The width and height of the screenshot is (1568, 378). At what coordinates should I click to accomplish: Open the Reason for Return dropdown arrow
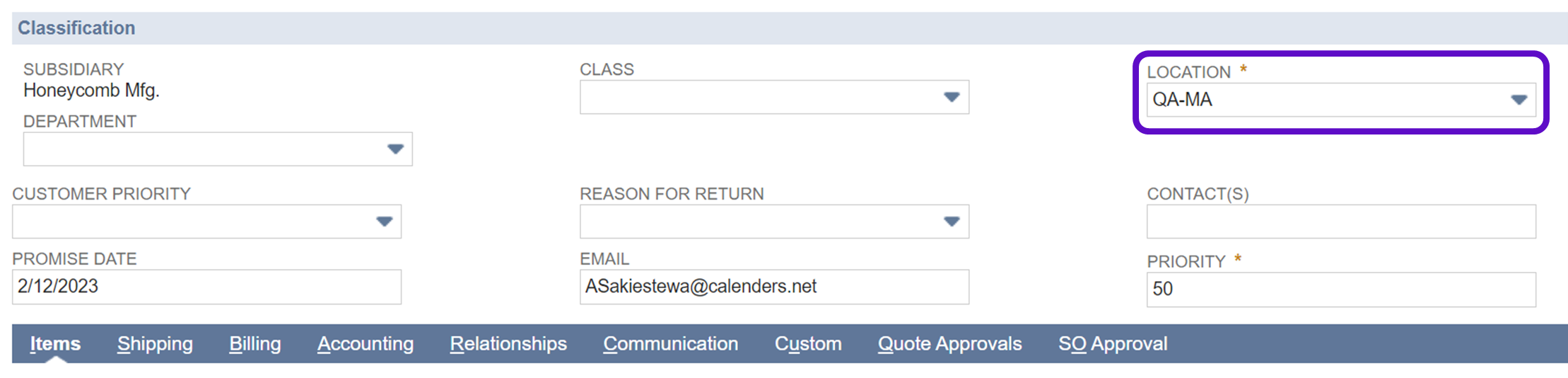pyautogui.click(x=952, y=222)
